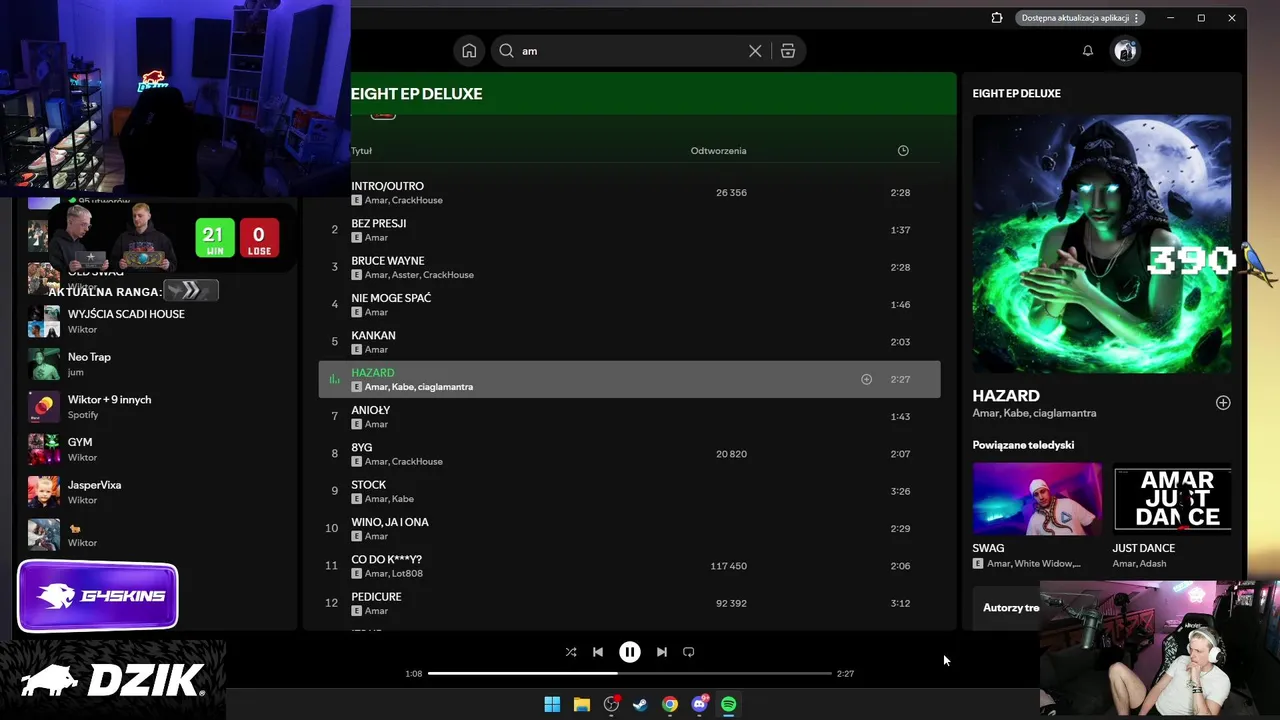Screen dimensions: 1280x720
Task: Open artist Asster link under BRUCE WAYNE
Action: point(405,275)
